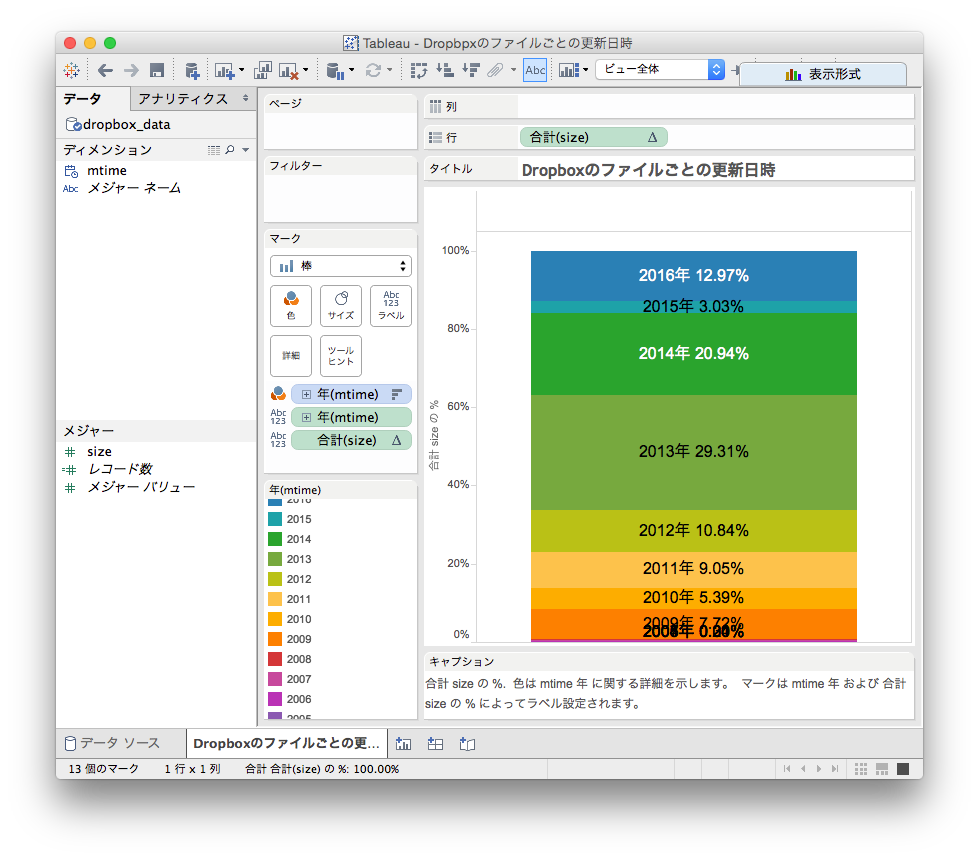Add a new story tab icon
Screen dimensions: 979x859
coord(467,744)
